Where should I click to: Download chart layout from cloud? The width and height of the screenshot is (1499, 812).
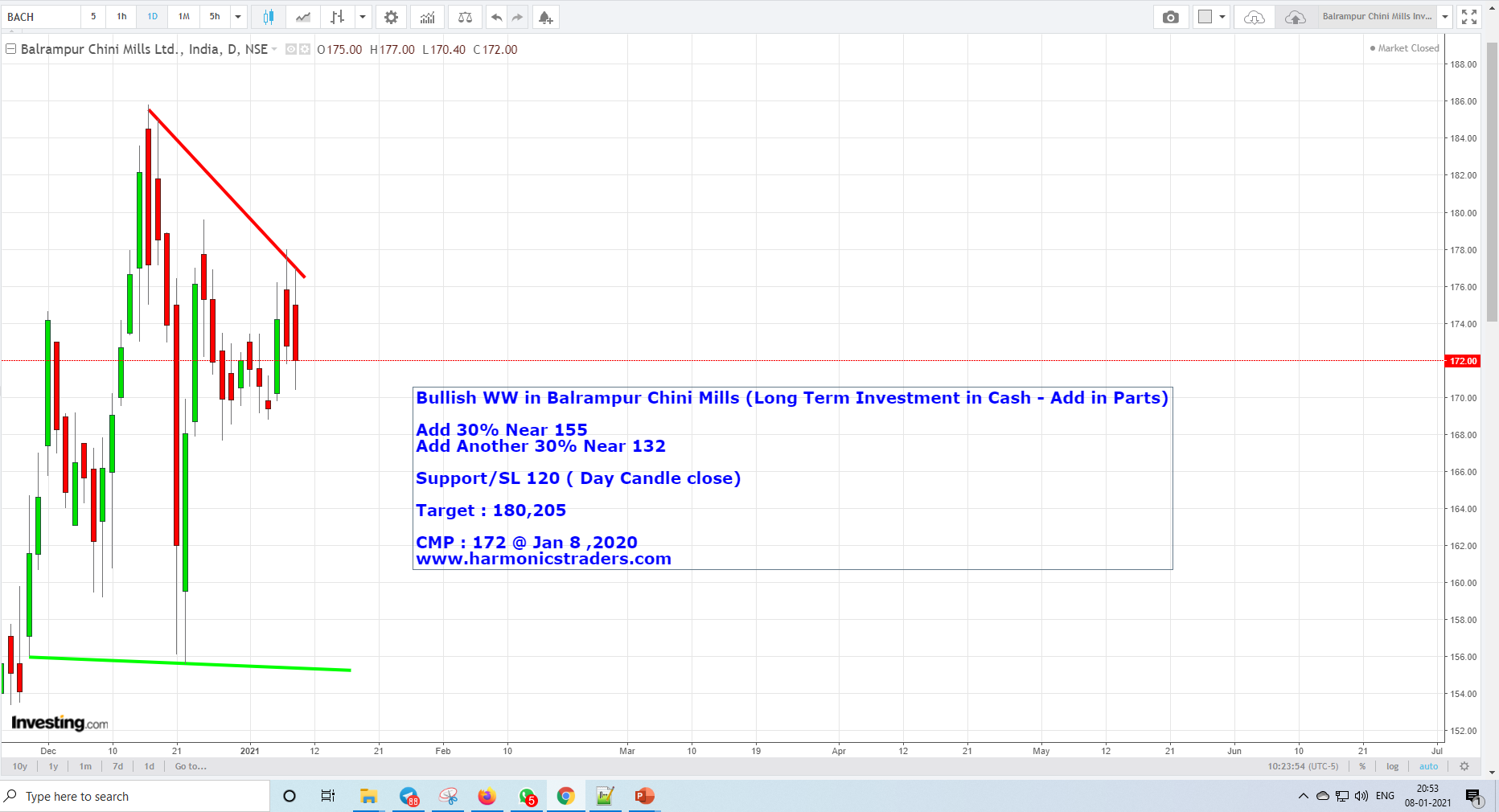(x=1254, y=16)
